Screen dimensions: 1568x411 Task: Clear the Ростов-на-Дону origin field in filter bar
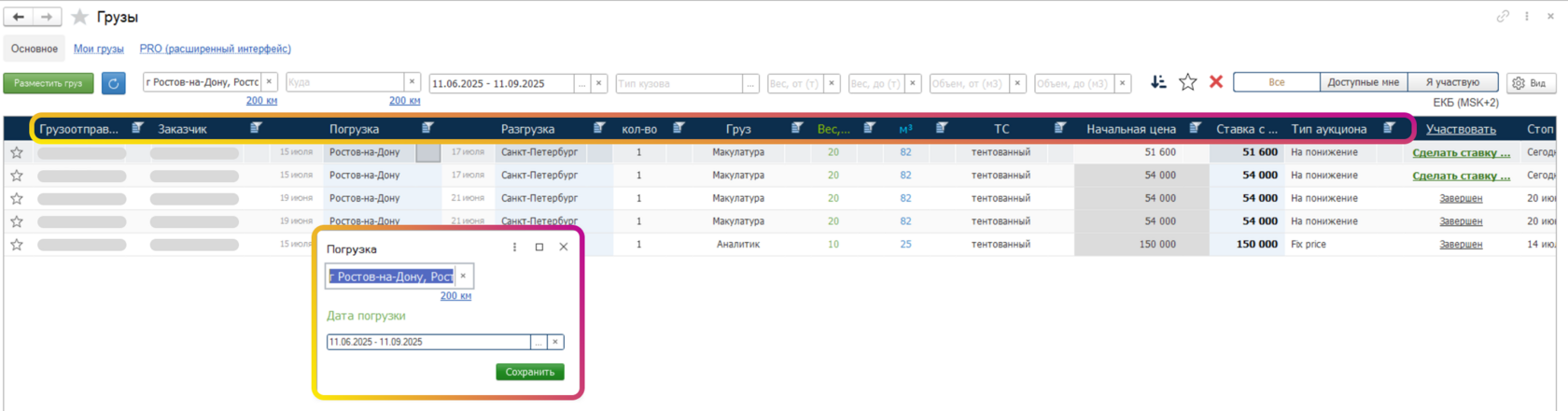click(x=269, y=82)
